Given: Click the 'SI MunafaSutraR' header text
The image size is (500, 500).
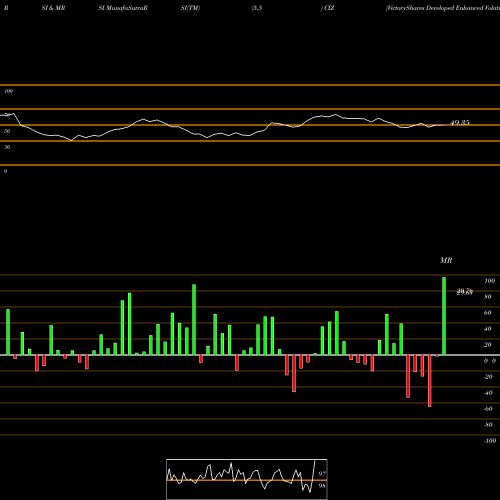Looking at the screenshot, I should (123, 8).
